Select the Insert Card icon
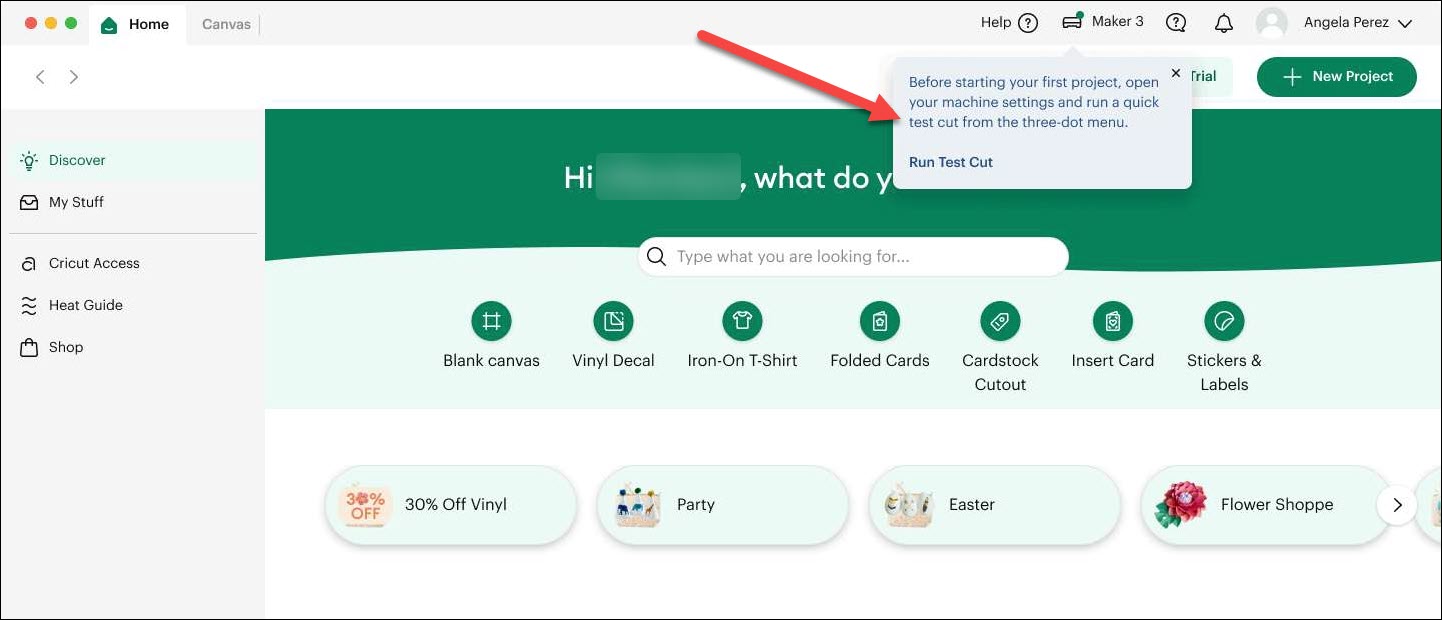The height and width of the screenshot is (620, 1442). [x=1113, y=321]
